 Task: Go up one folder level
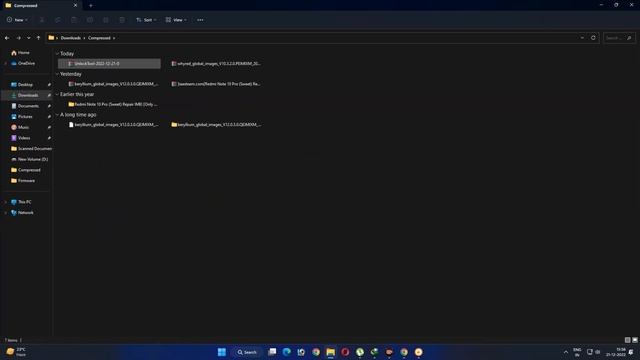coord(38,38)
